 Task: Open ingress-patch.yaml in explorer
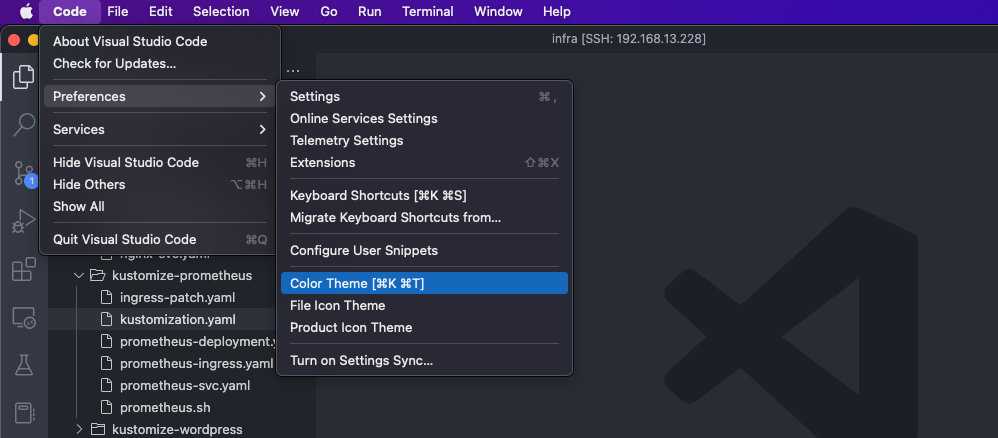178,297
